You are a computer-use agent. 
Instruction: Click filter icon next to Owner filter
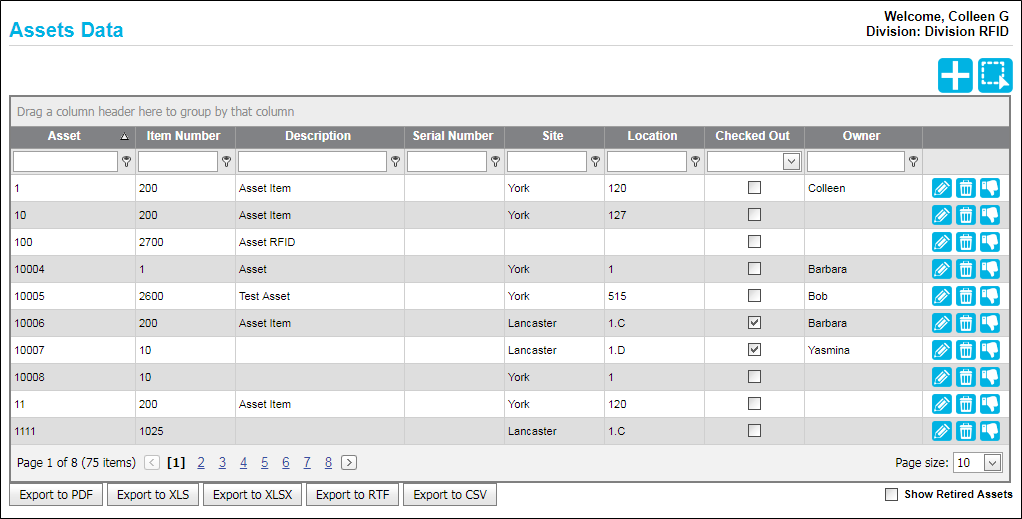(914, 162)
